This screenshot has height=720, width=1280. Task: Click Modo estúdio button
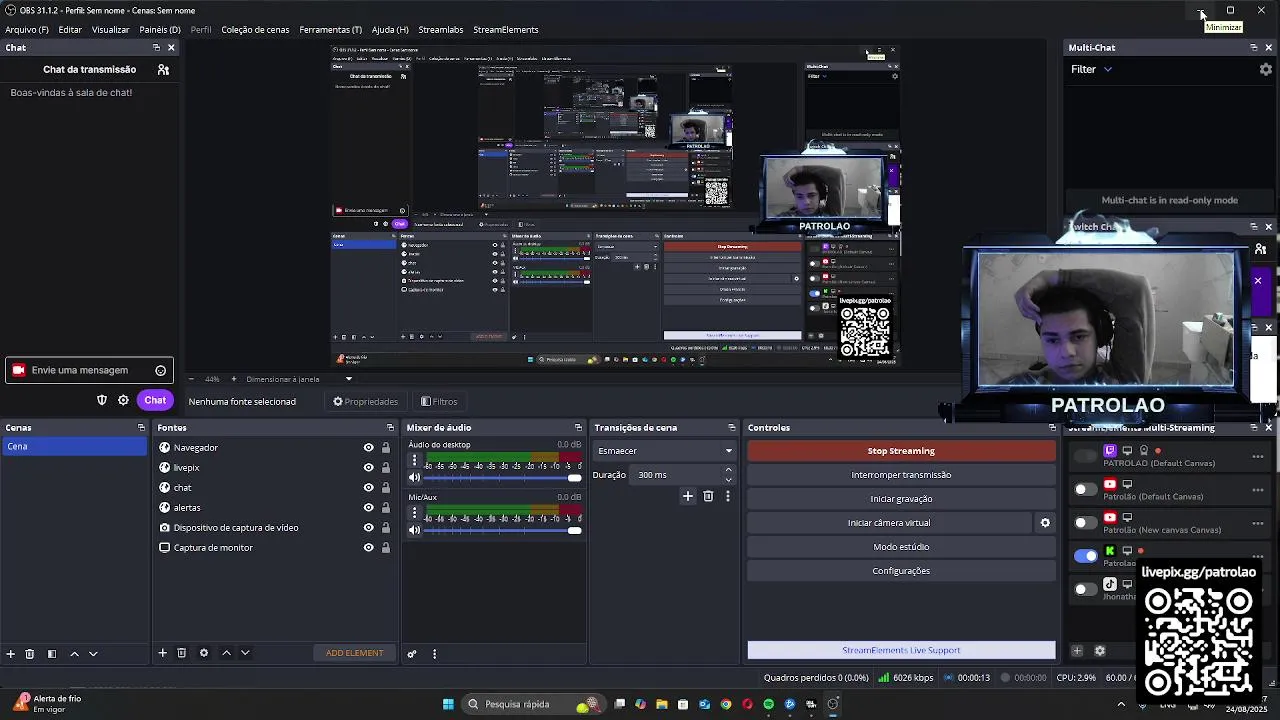[901, 547]
